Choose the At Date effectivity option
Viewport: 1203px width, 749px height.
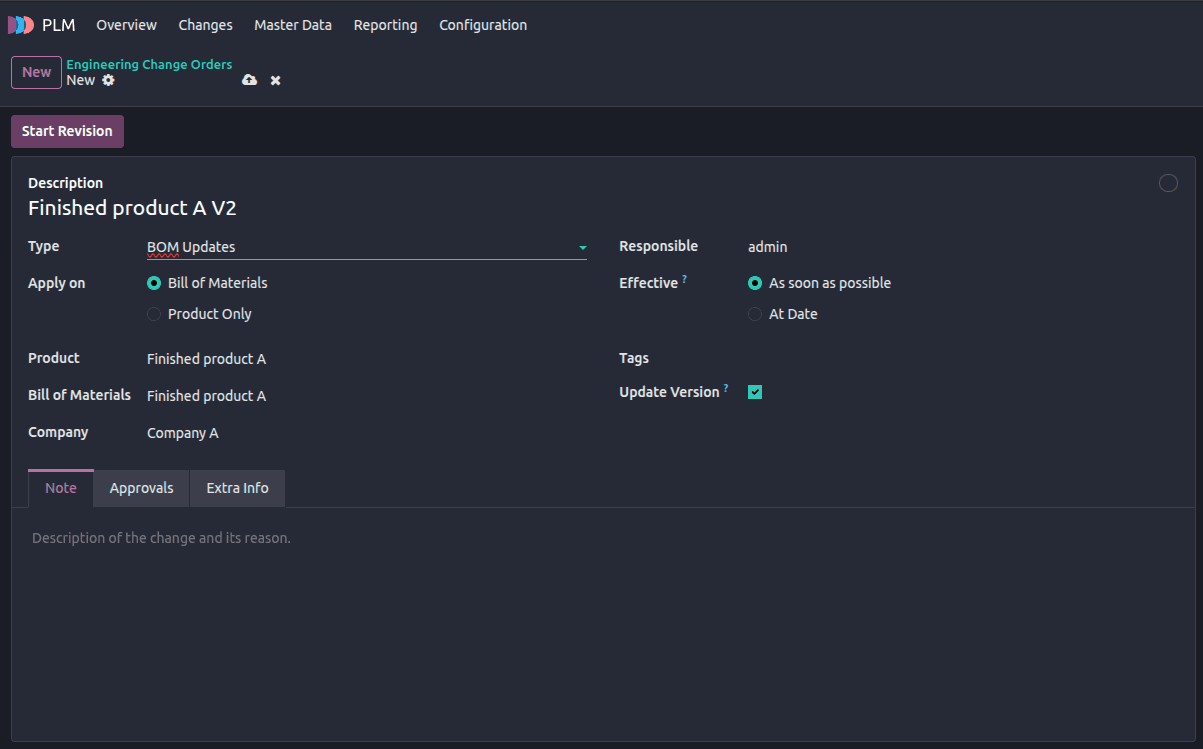pos(755,314)
